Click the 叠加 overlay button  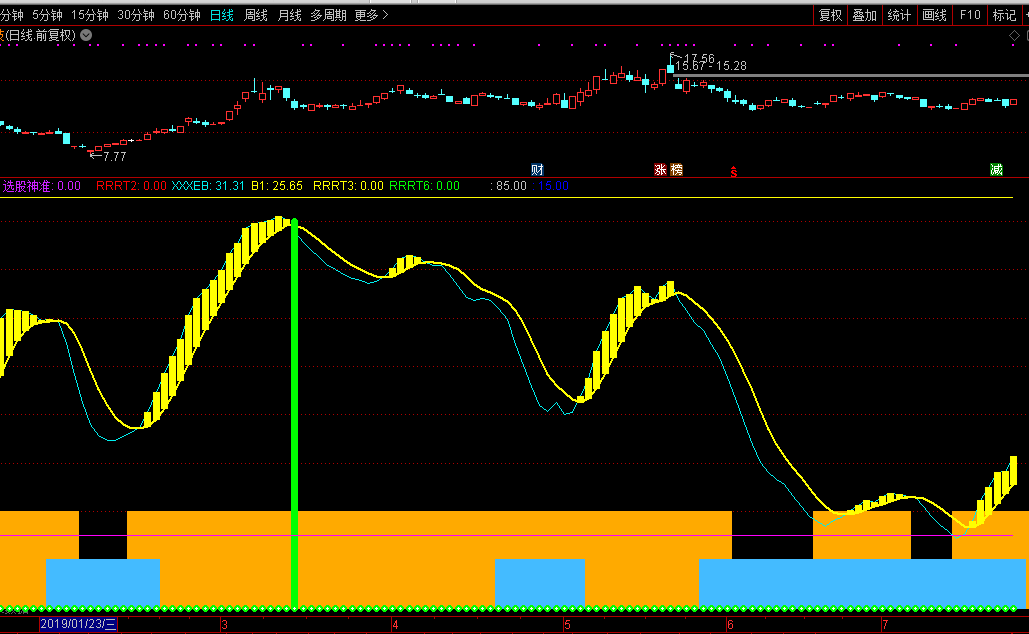tap(864, 15)
